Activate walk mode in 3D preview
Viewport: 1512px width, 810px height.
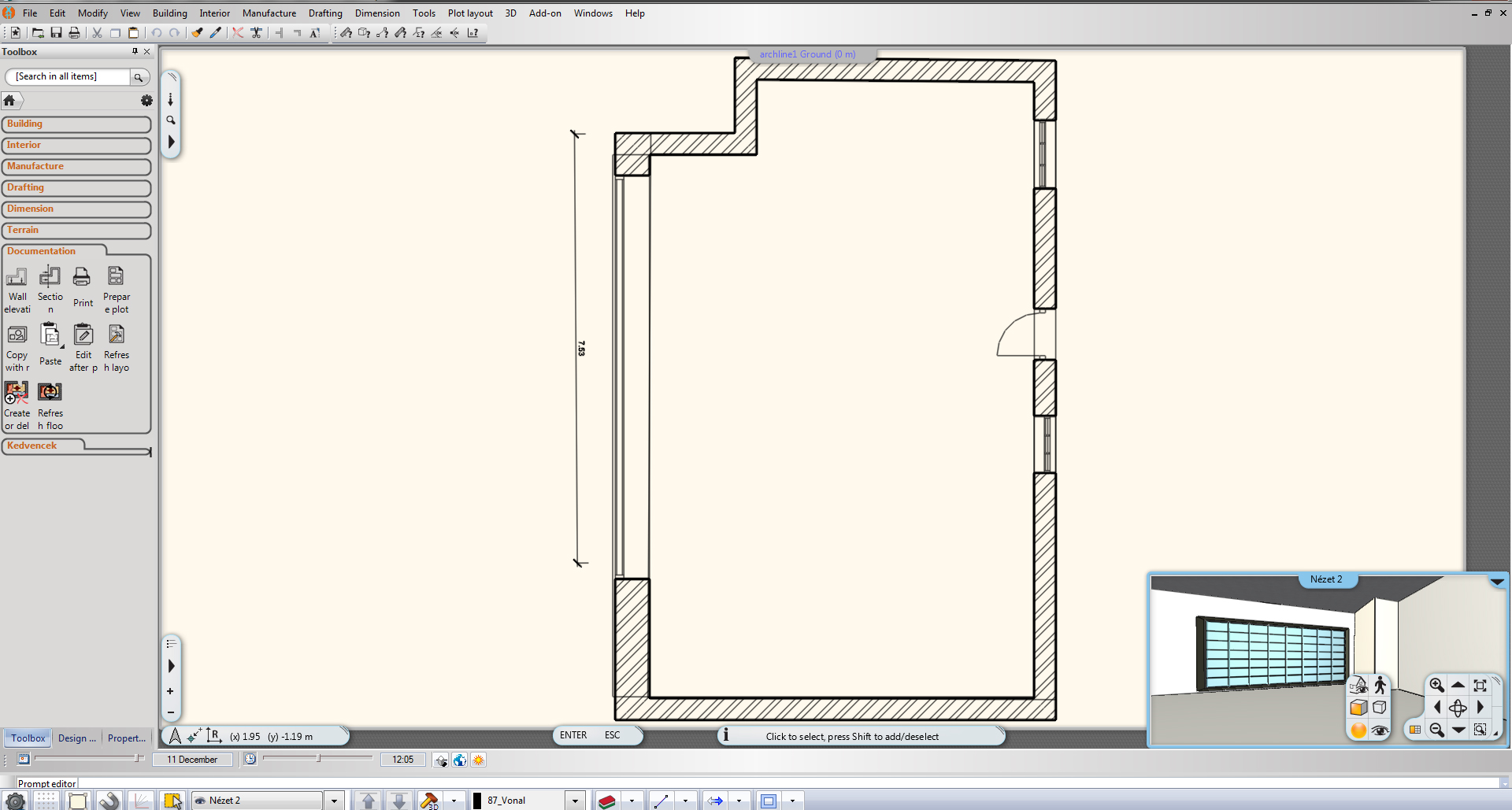point(1380,685)
